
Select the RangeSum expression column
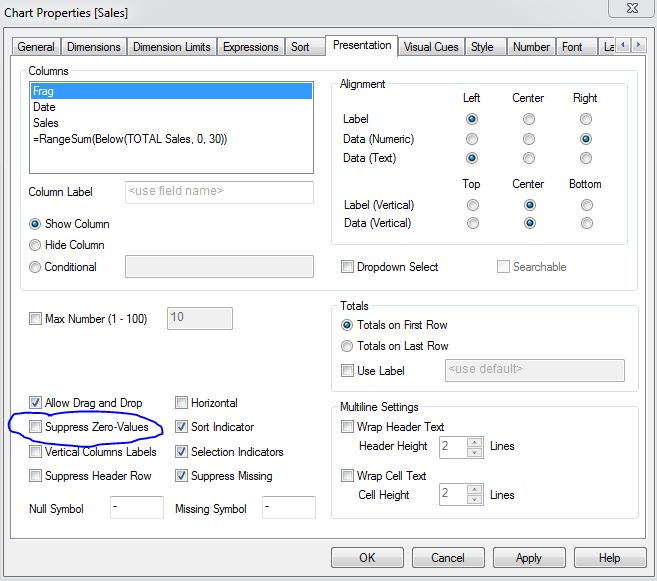pos(172,139)
